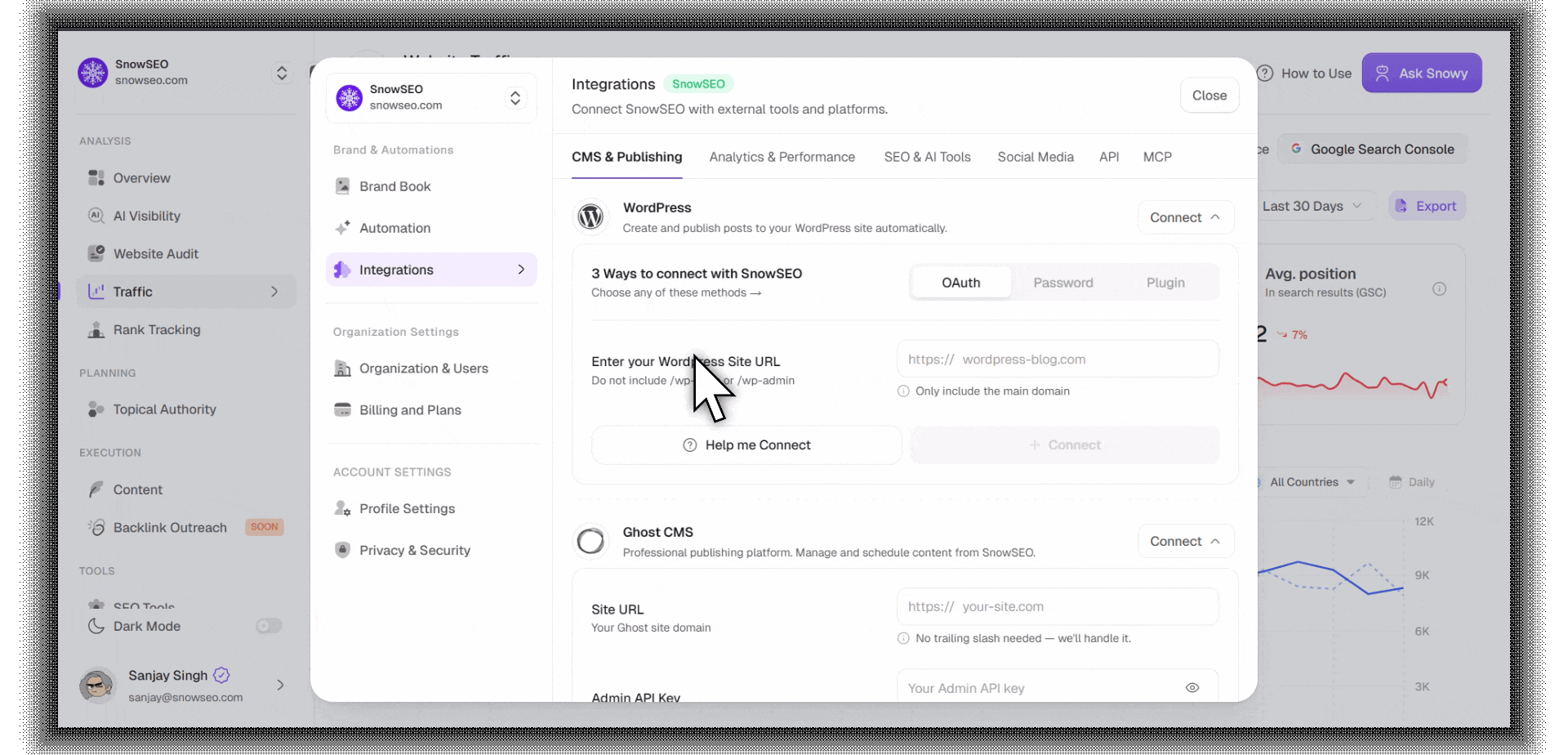Switch to the API tab
The width and height of the screenshot is (1568, 755).
pyautogui.click(x=1109, y=157)
